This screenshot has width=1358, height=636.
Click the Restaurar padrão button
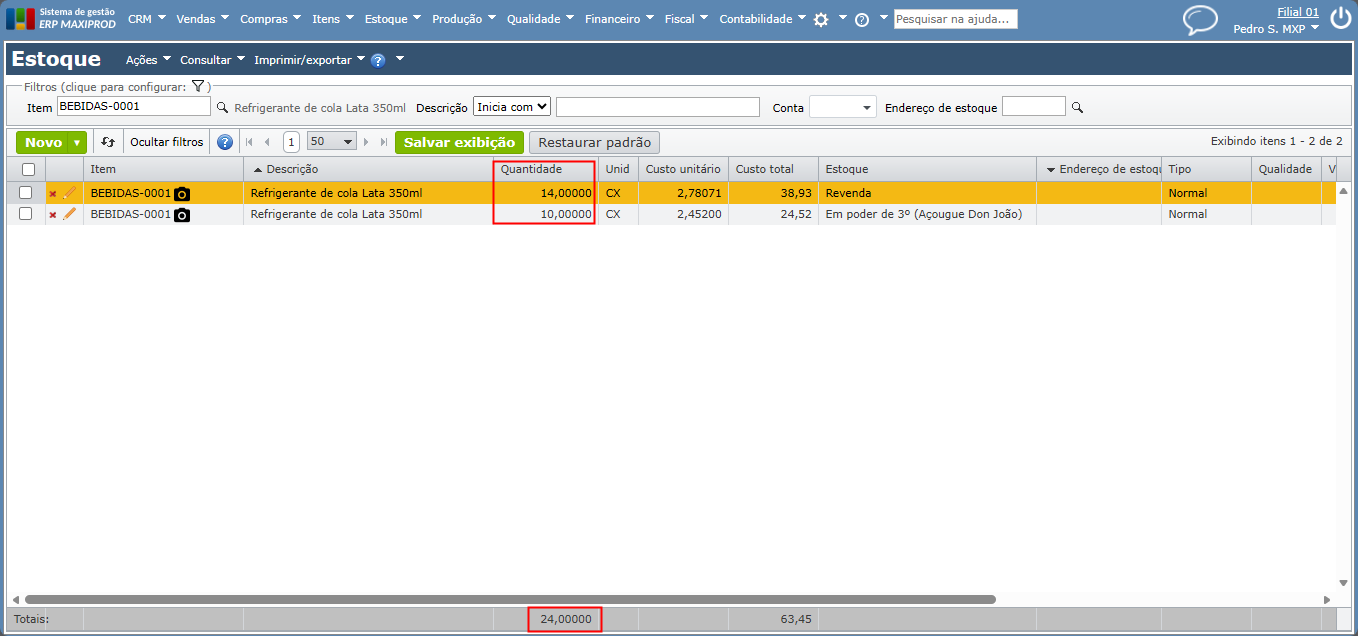pos(595,142)
